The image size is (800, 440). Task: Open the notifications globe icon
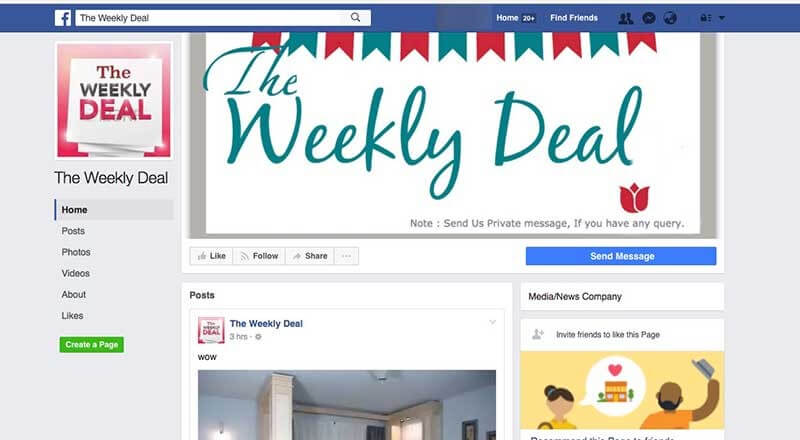pos(670,18)
